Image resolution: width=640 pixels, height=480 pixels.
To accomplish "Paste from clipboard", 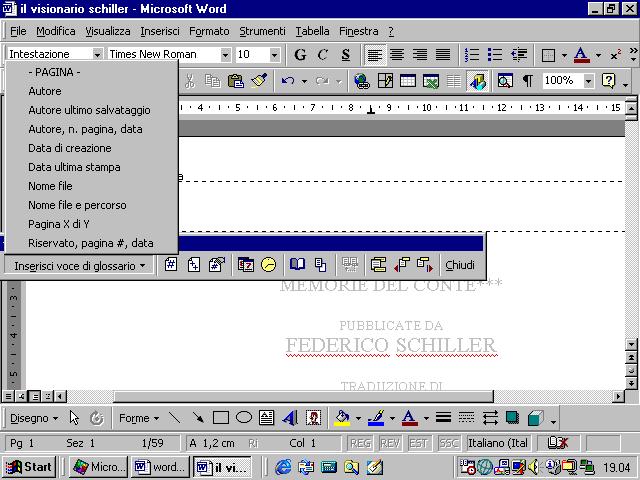I will click(236, 81).
